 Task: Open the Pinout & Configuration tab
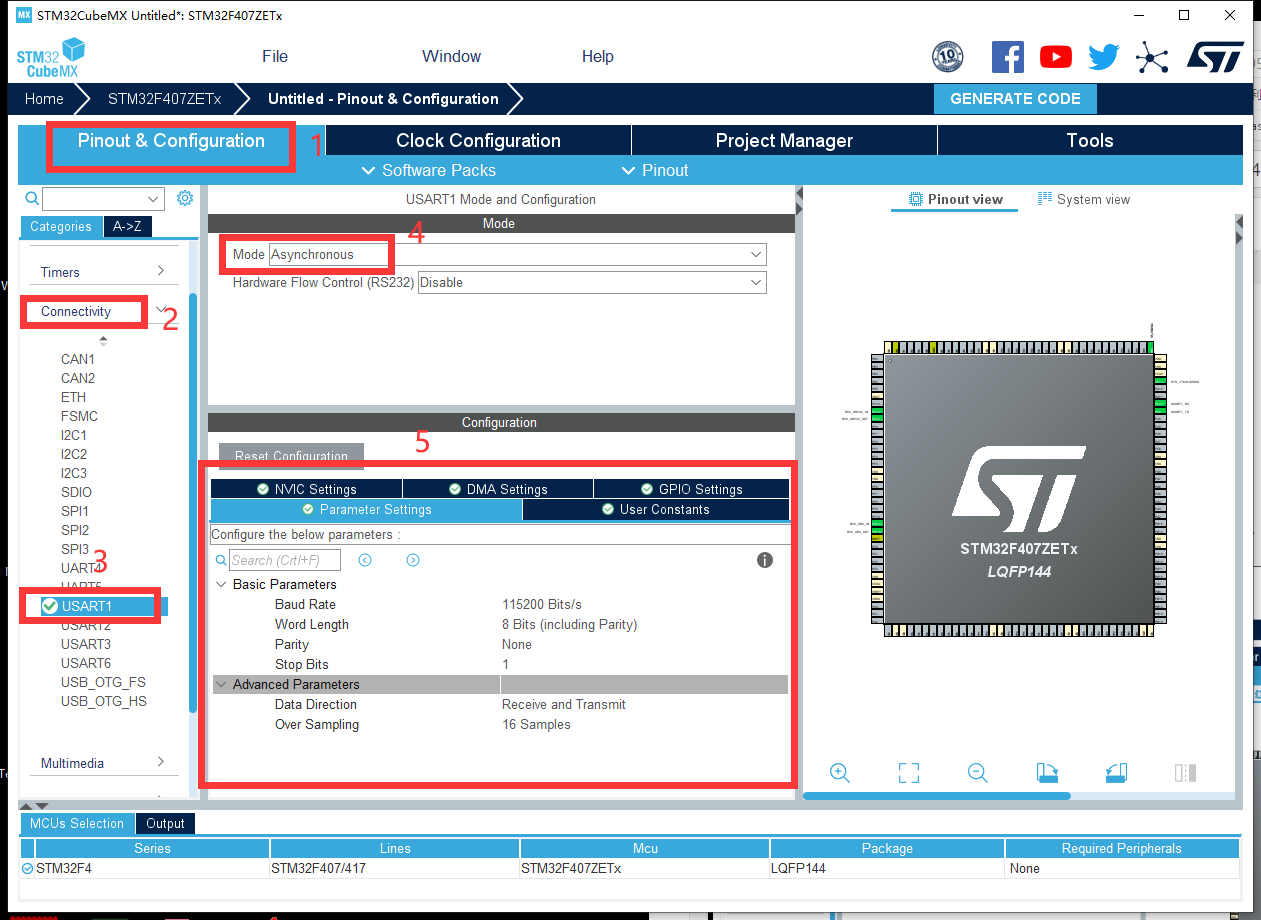coord(171,141)
